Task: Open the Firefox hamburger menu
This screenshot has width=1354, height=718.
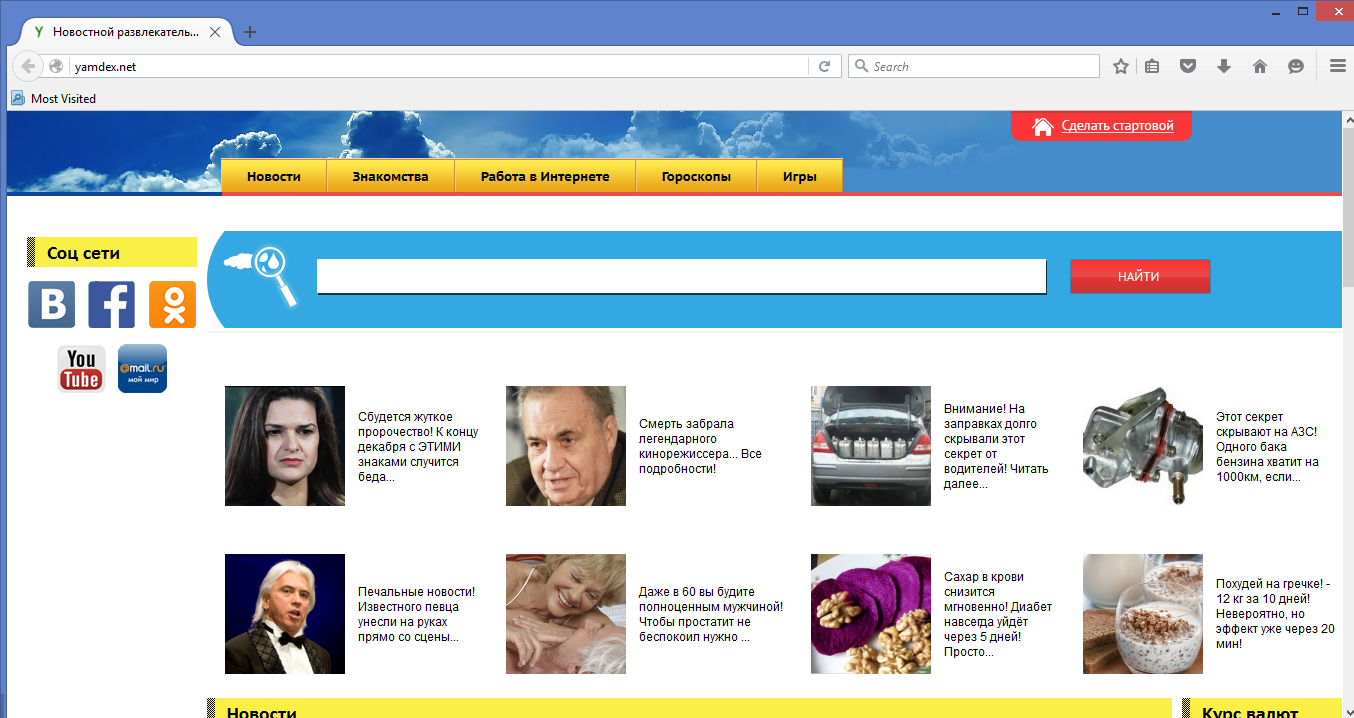Action: 1337,66
